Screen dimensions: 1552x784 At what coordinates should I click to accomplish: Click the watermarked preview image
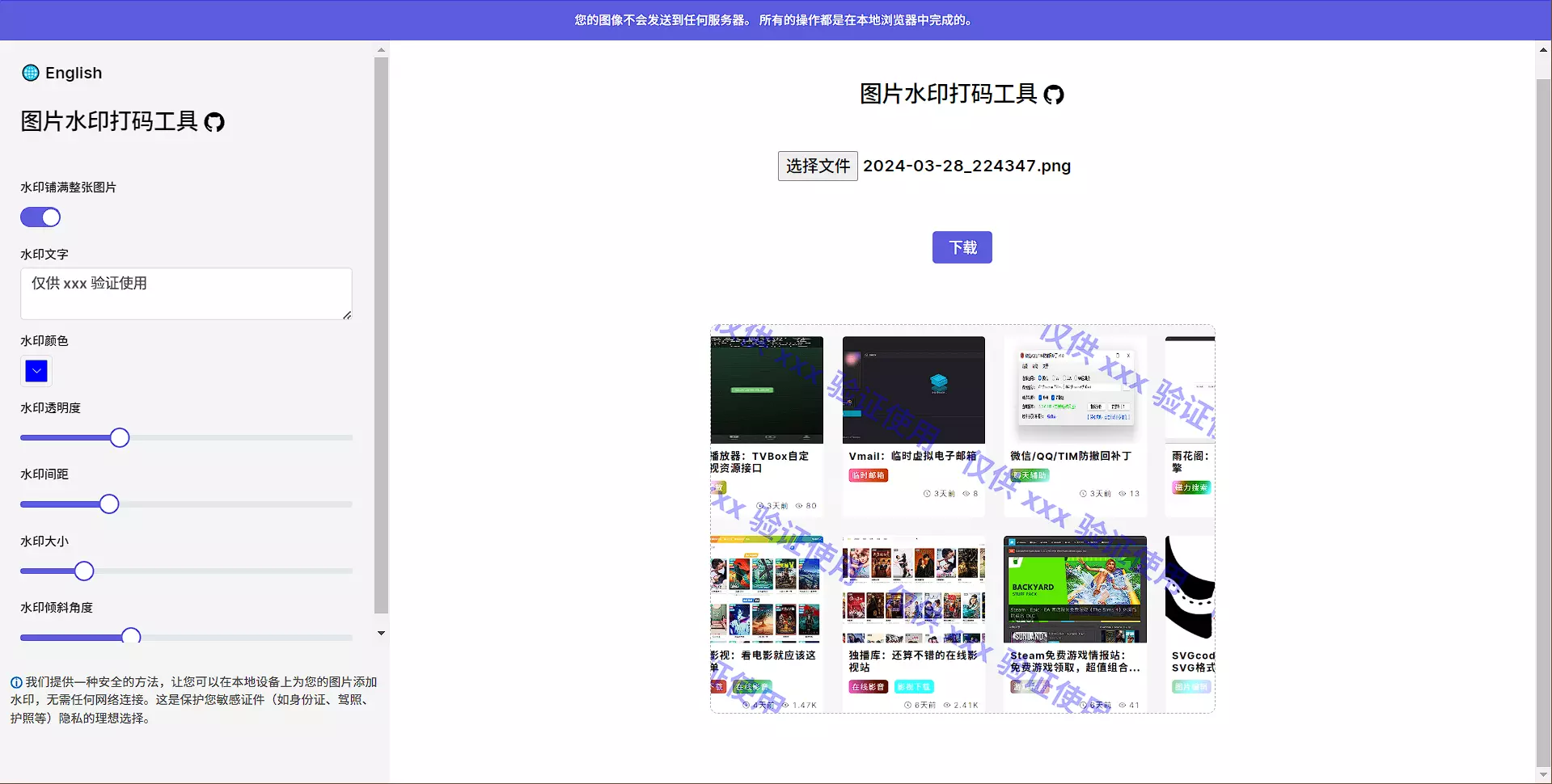point(962,519)
